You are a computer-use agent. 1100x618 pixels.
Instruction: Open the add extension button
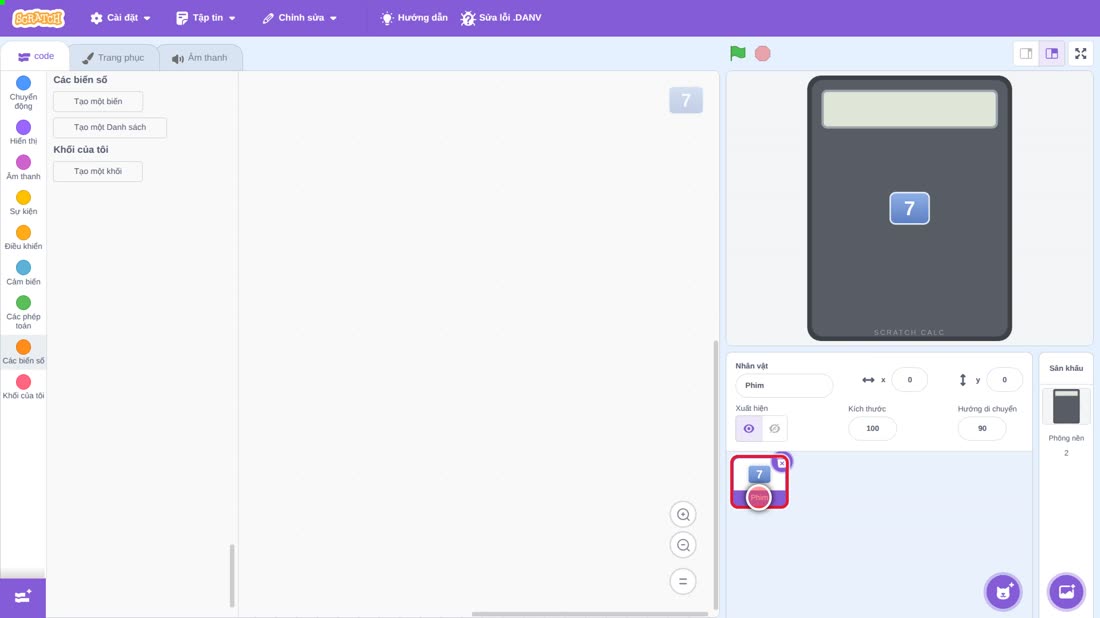coord(23,598)
